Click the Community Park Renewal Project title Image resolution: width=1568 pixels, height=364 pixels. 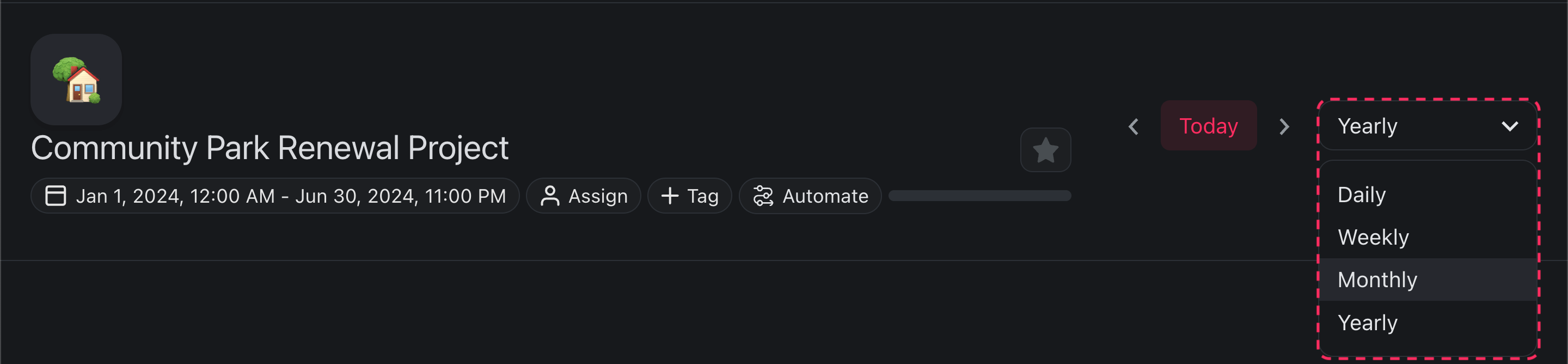click(x=269, y=148)
